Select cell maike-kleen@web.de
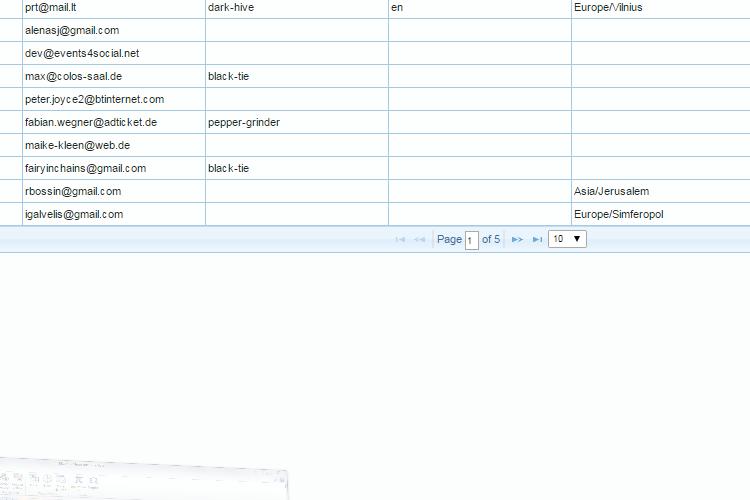The image size is (750, 500). tap(114, 145)
